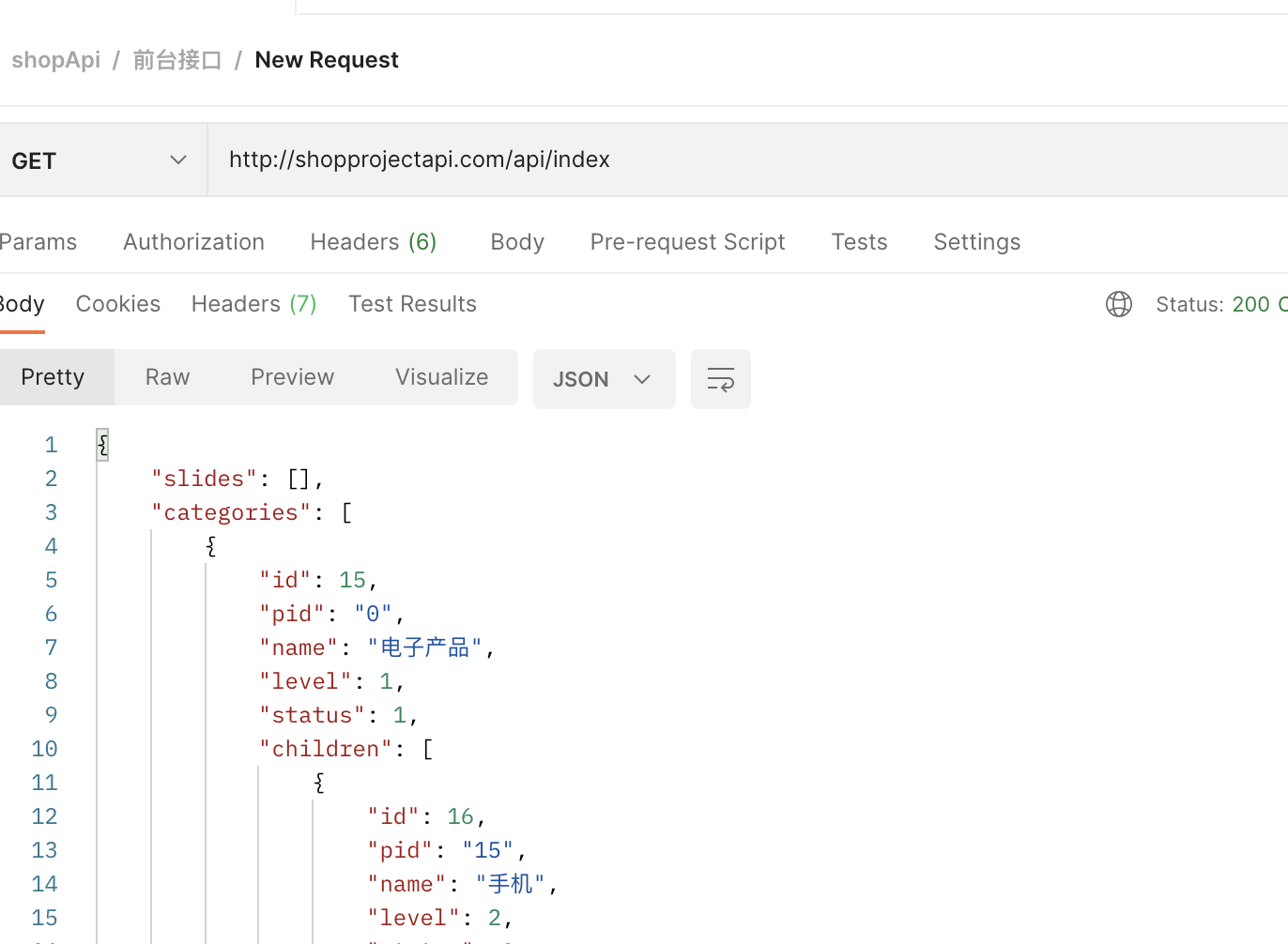Switch to the Params tab
1288x944 pixels.
click(x=38, y=242)
